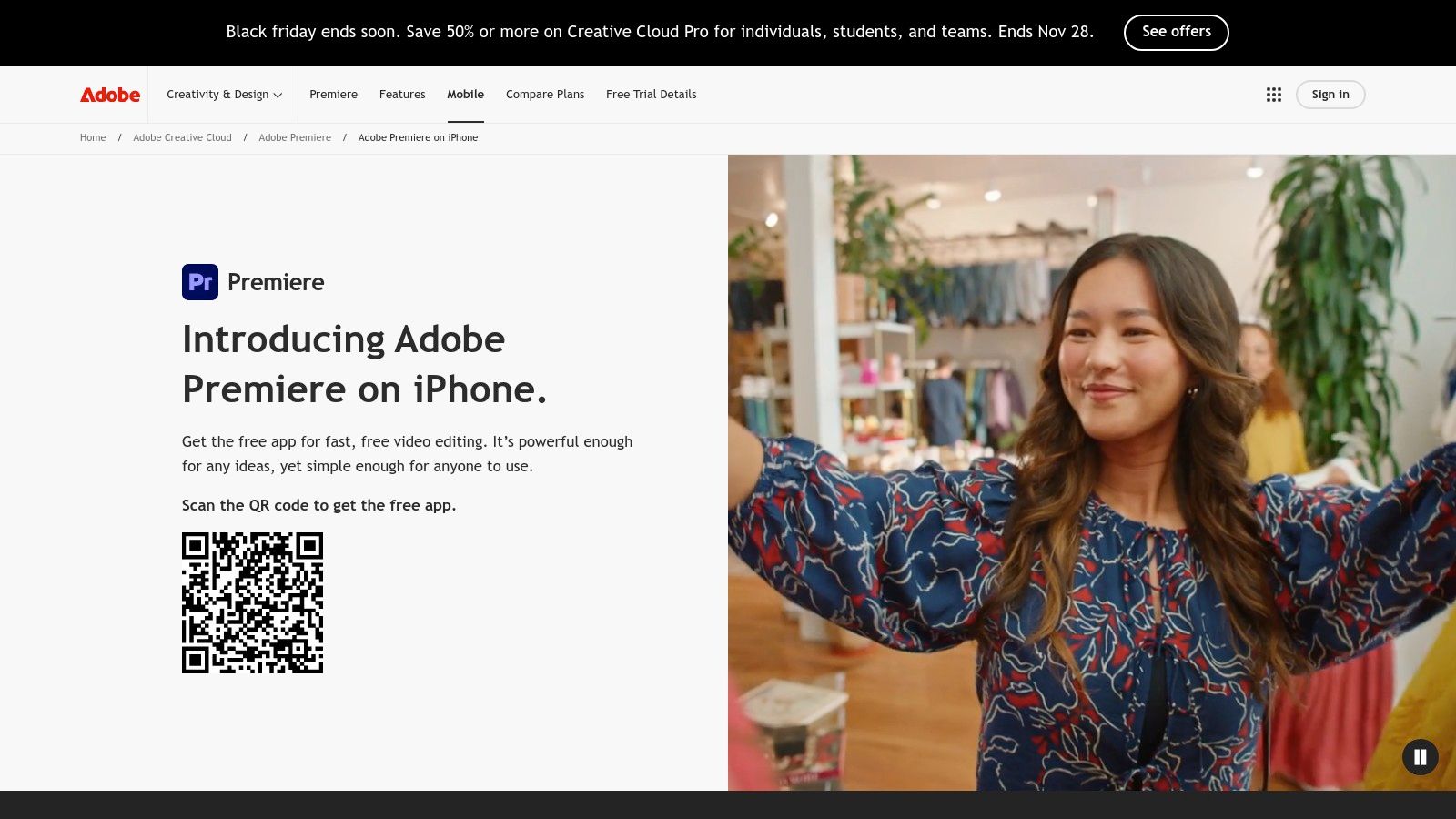The image size is (1456, 819).
Task: Switch to the Mobile tab
Action: (x=465, y=94)
